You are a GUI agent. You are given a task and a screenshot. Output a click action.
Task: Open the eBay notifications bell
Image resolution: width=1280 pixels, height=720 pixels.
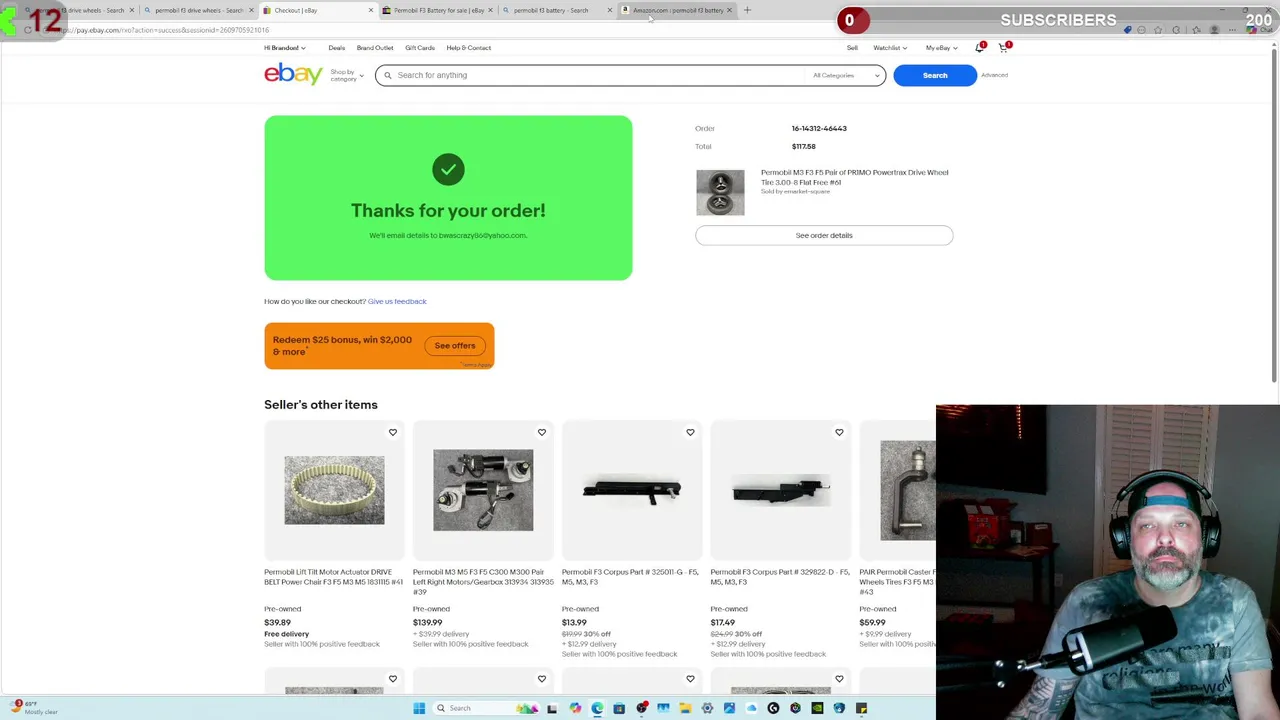(979, 48)
